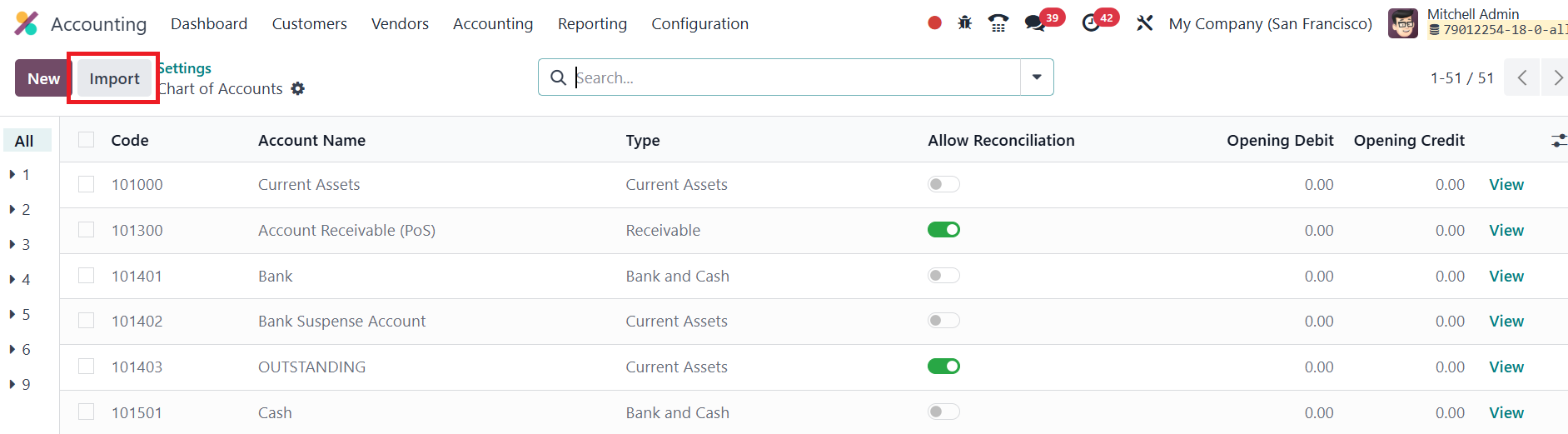Image resolution: width=1568 pixels, height=434 pixels.
Task: Disable reconciliation for Account Receivable (PoS)
Action: tap(943, 230)
